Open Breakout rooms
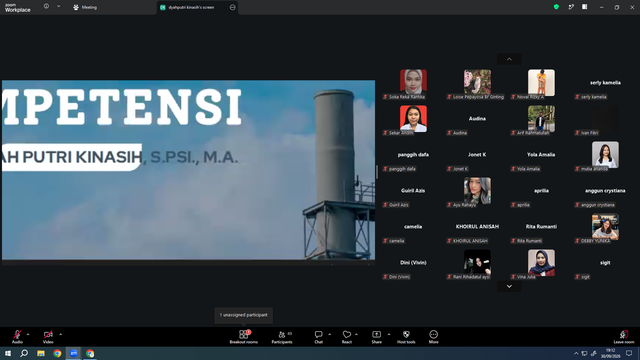640x360 pixels. [x=244, y=337]
